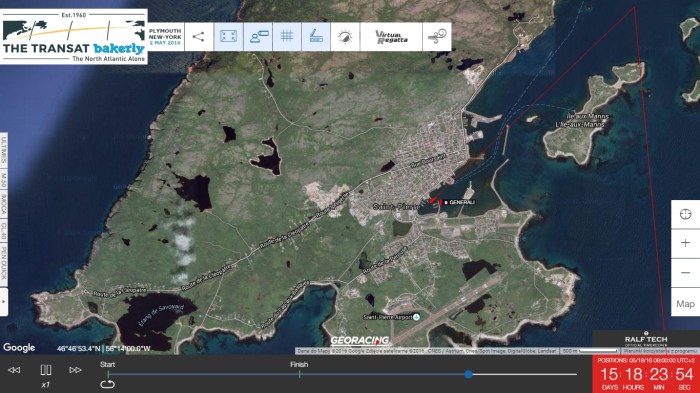700x393 pixels.
Task: Click the L'Île-aux-Marins island label
Action: [580, 125]
